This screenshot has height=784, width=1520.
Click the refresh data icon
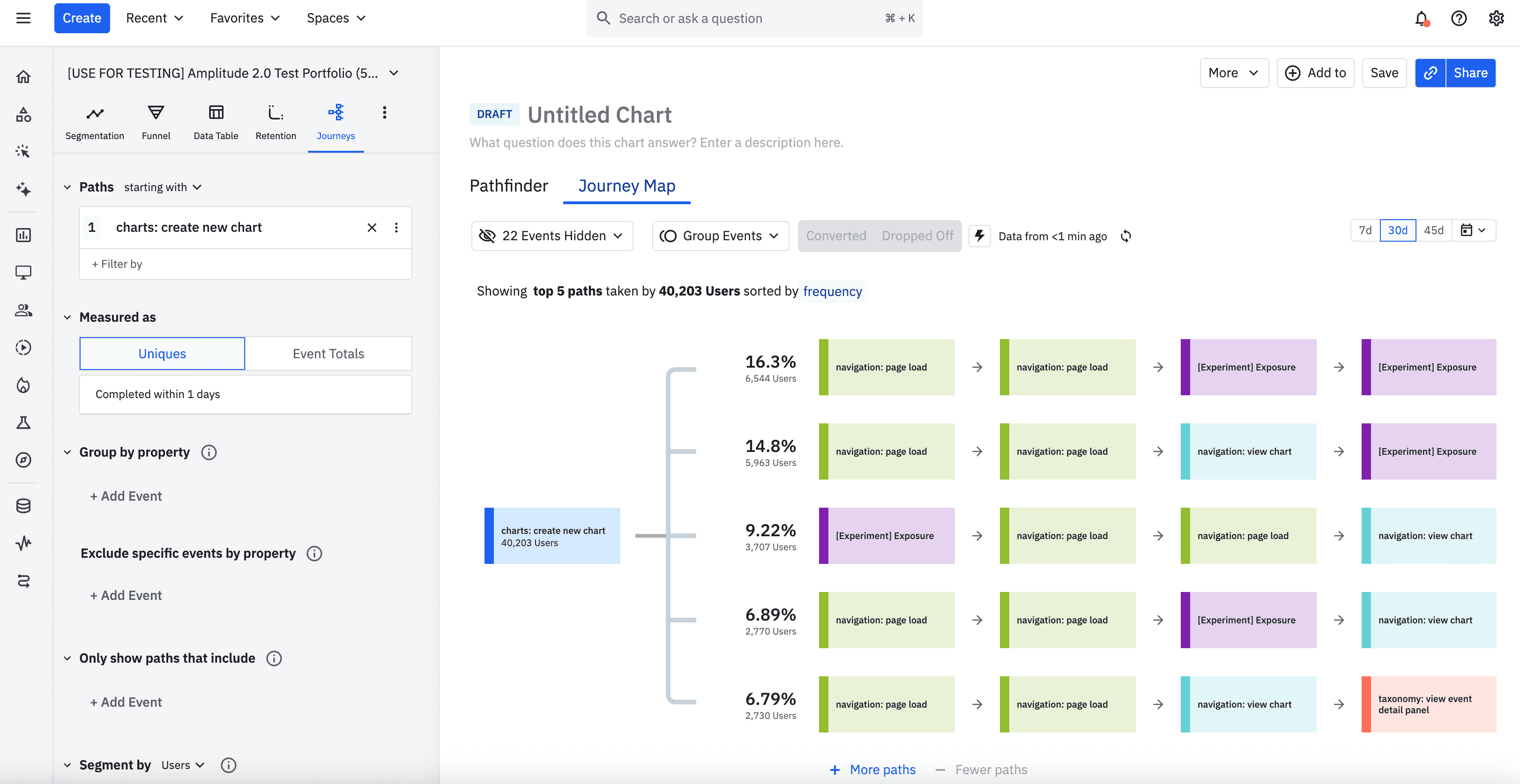point(1125,236)
